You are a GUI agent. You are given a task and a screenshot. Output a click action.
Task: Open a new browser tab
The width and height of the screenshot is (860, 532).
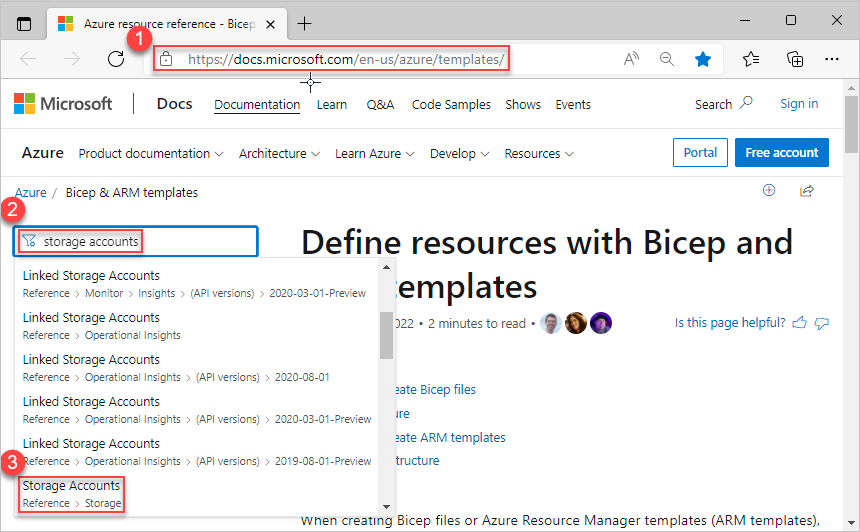[x=304, y=24]
